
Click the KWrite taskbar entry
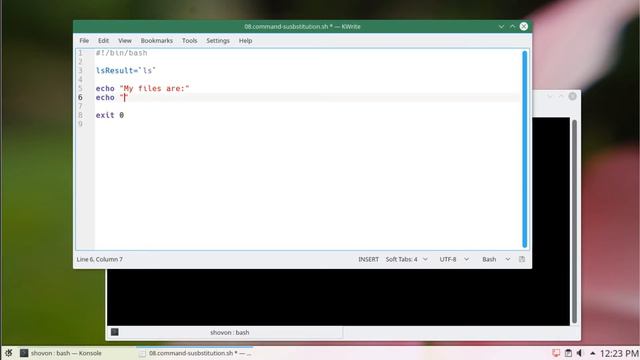pos(195,353)
